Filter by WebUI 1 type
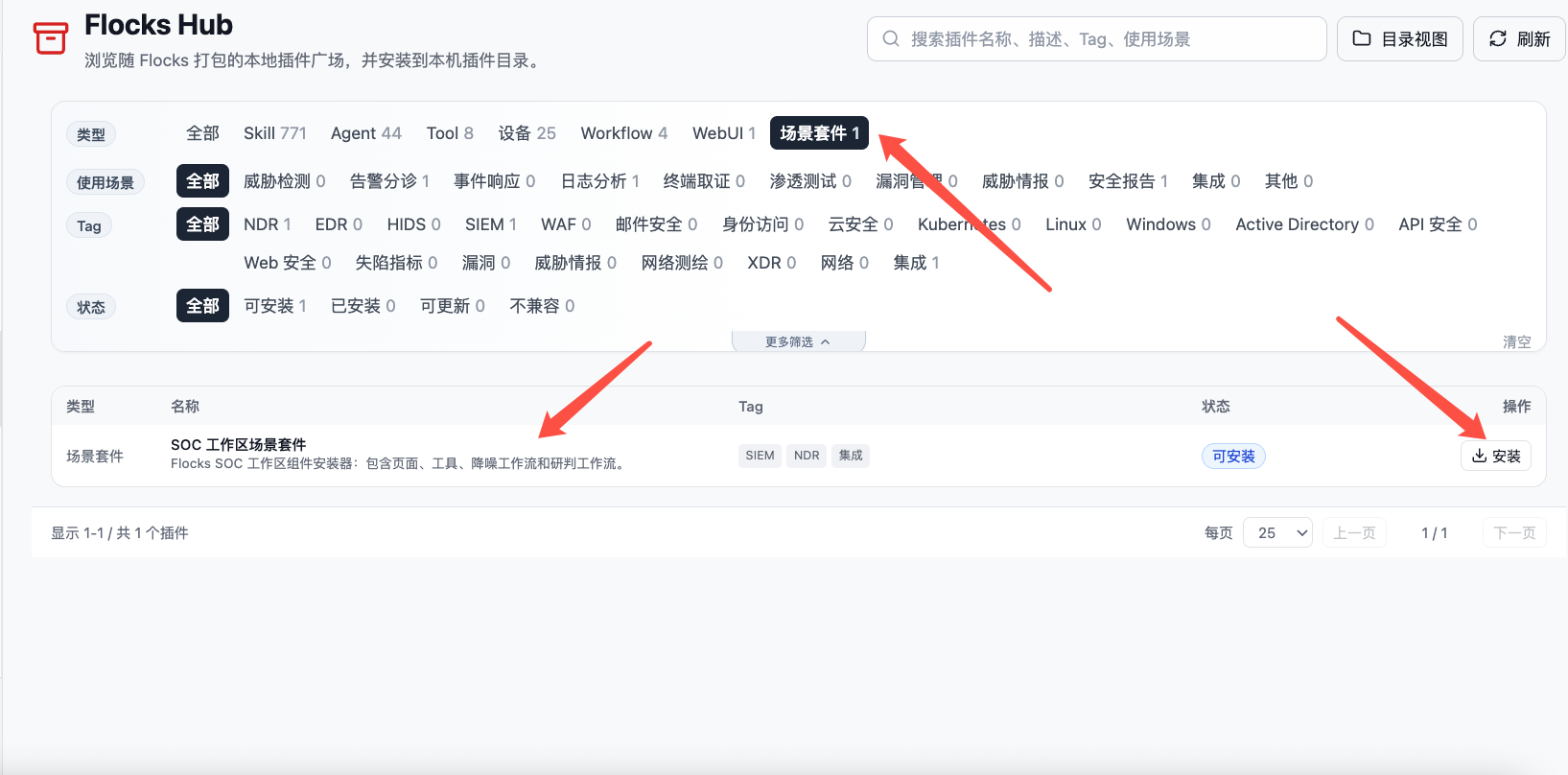The image size is (1568, 775). tap(724, 133)
